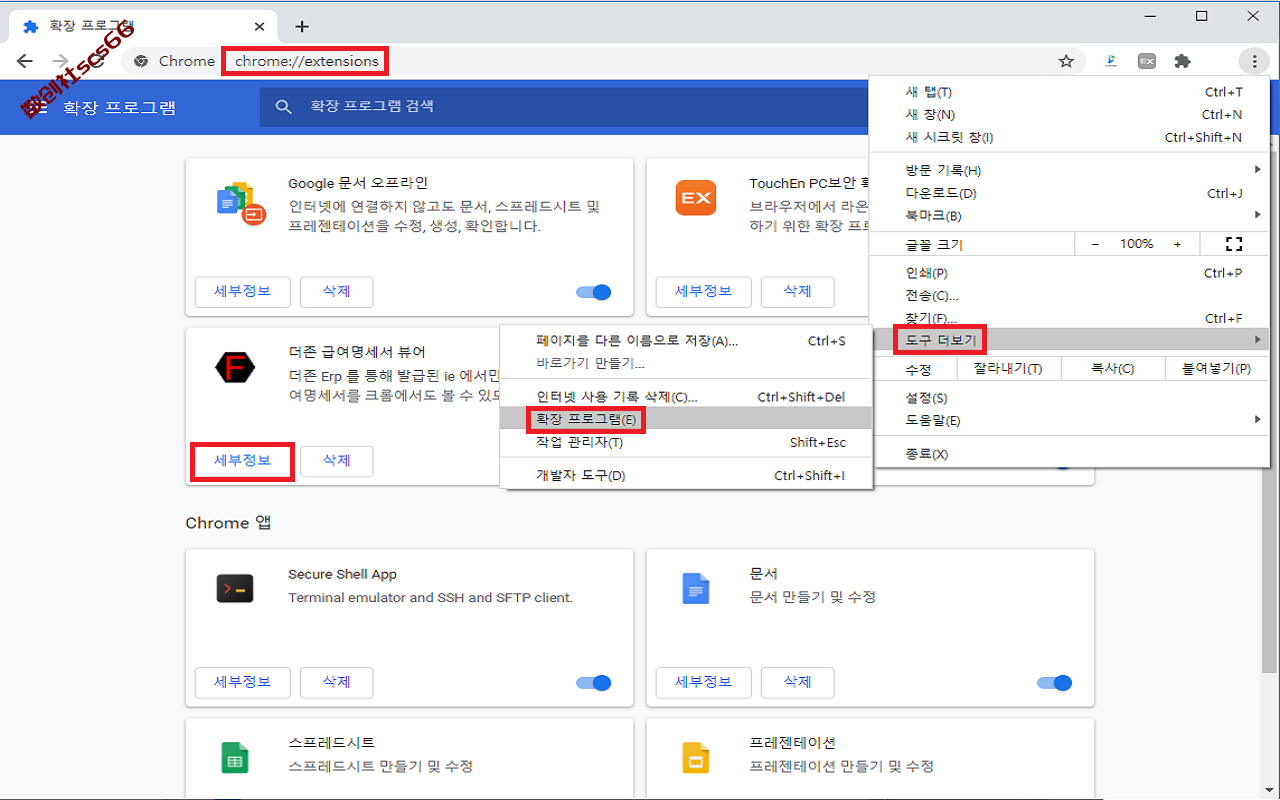Toggle the 문서 app switch
This screenshot has height=800, width=1280.
click(1055, 683)
